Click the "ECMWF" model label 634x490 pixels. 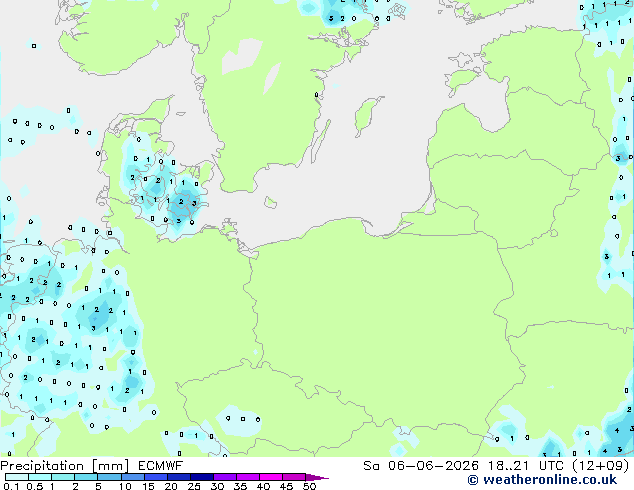tap(161, 466)
